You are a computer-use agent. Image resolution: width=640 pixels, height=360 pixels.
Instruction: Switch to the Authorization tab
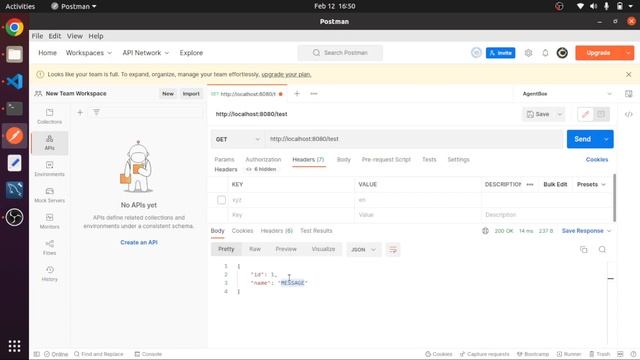(263, 160)
